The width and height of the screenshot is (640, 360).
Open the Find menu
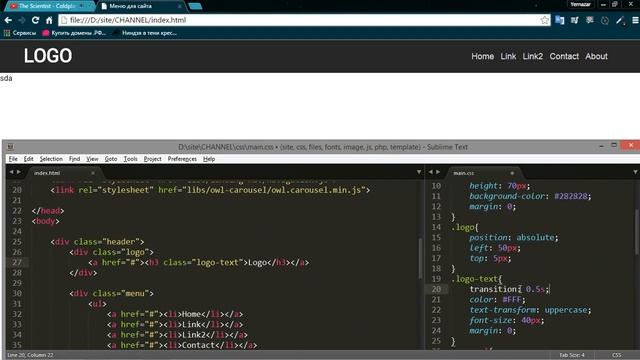tap(74, 159)
